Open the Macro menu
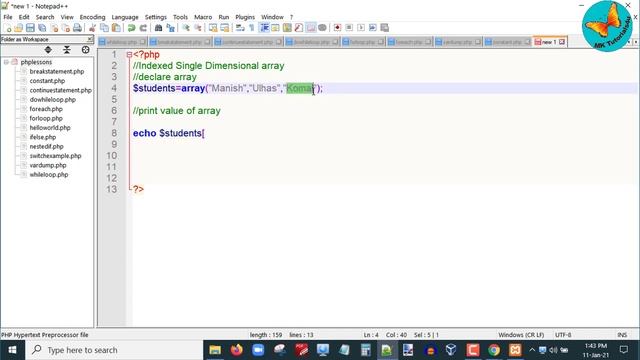The image size is (640, 360). tap(203, 17)
